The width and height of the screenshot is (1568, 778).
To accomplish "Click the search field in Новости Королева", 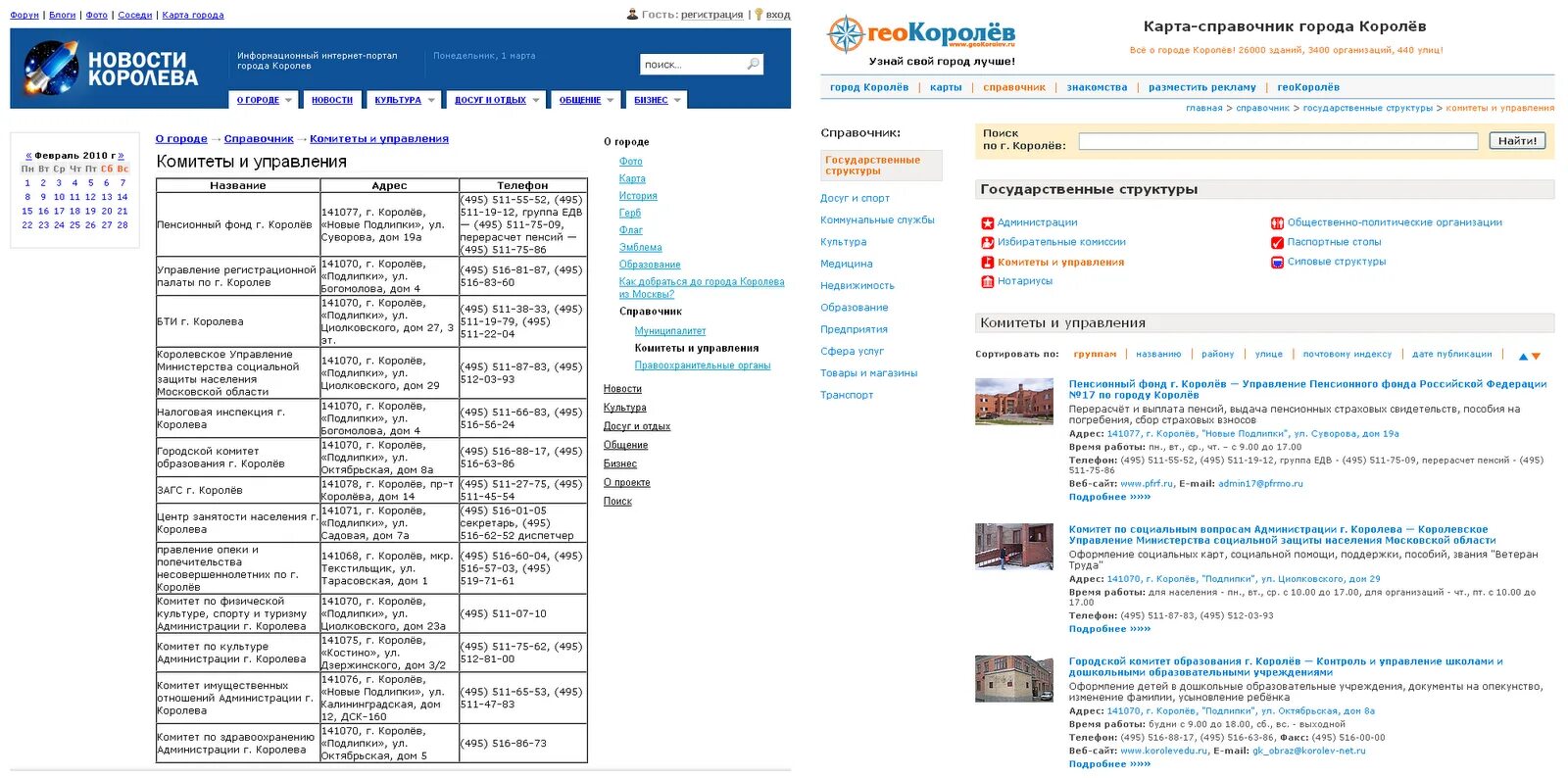I will tap(692, 64).
